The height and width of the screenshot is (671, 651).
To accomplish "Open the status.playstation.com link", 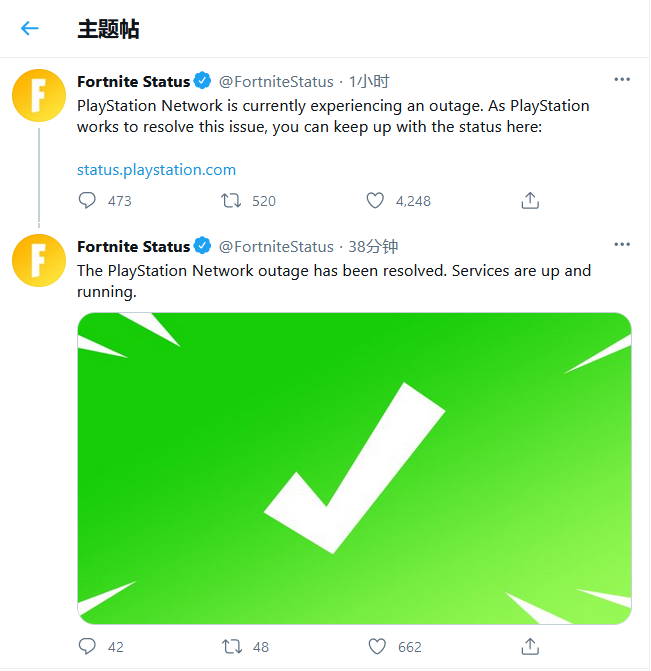I will [156, 170].
